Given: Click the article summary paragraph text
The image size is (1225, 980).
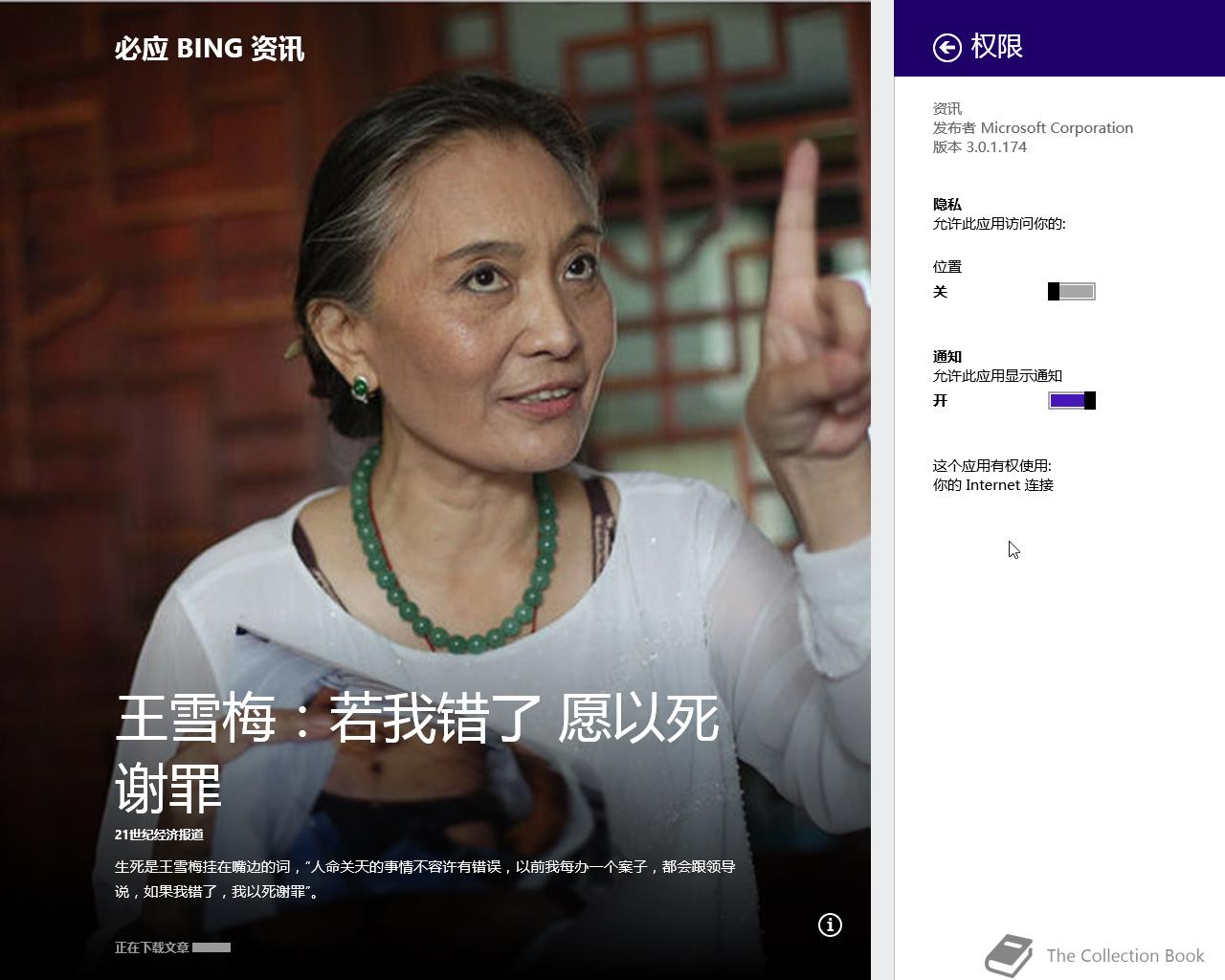Looking at the screenshot, I should pos(425,879).
